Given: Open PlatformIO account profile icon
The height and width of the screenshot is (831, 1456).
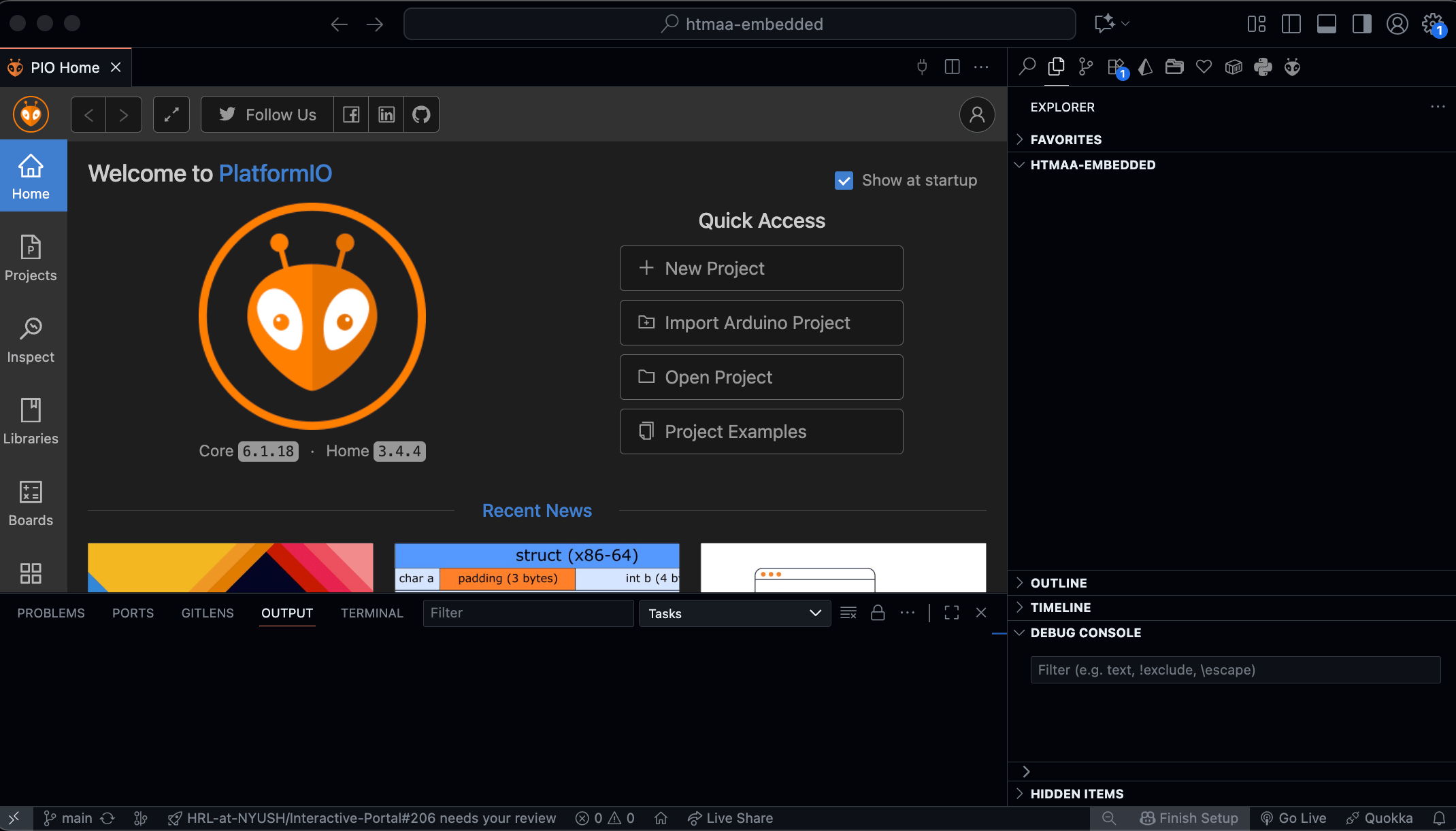Looking at the screenshot, I should tap(976, 114).
